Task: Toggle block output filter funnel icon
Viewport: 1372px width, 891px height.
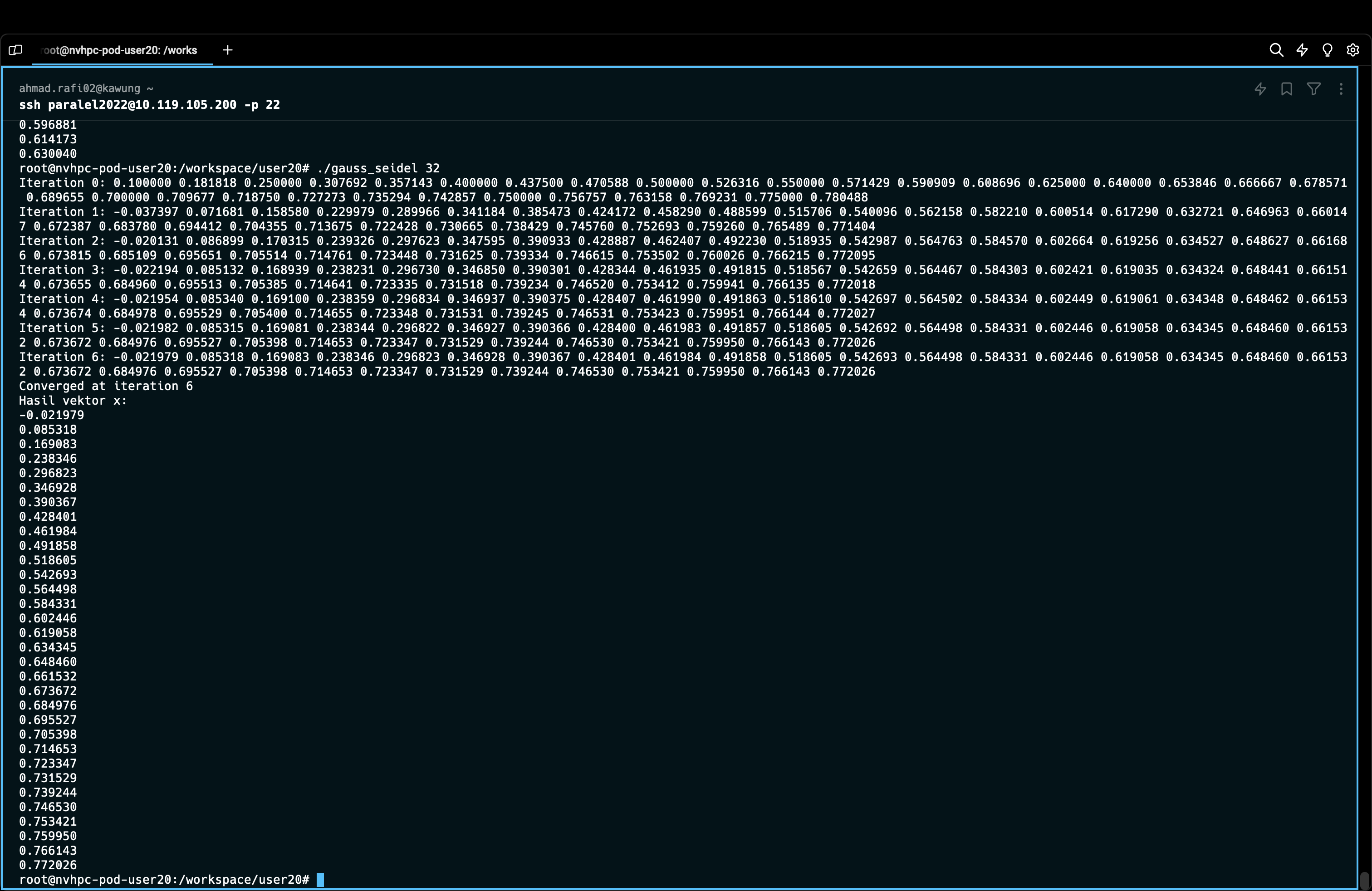Action: 1314,89
